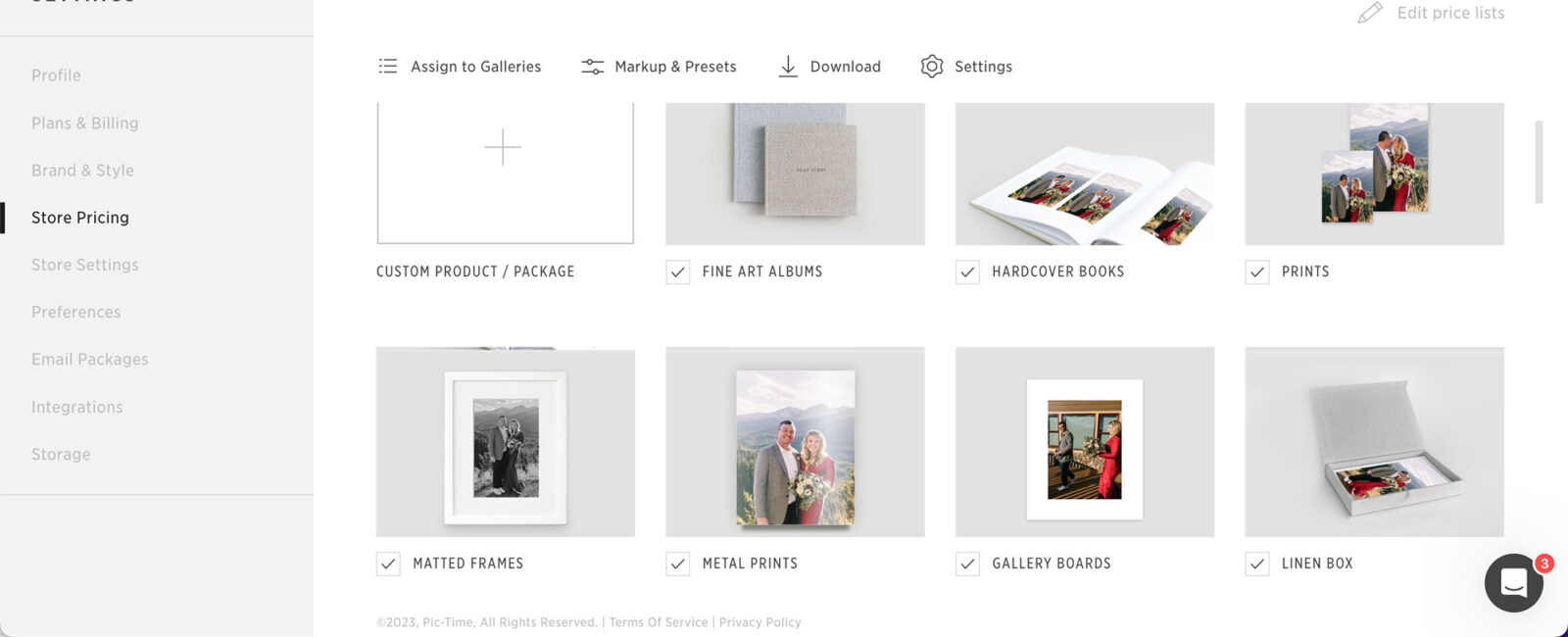1568x637 pixels.
Task: Select Brand & Style in sidebar
Action: tap(83, 171)
